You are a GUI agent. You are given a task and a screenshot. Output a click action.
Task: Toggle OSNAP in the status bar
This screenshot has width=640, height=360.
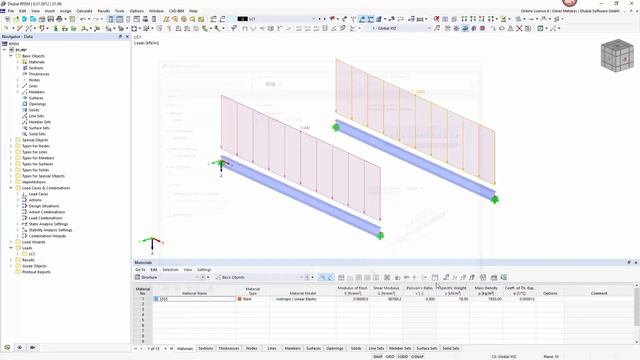click(x=417, y=357)
